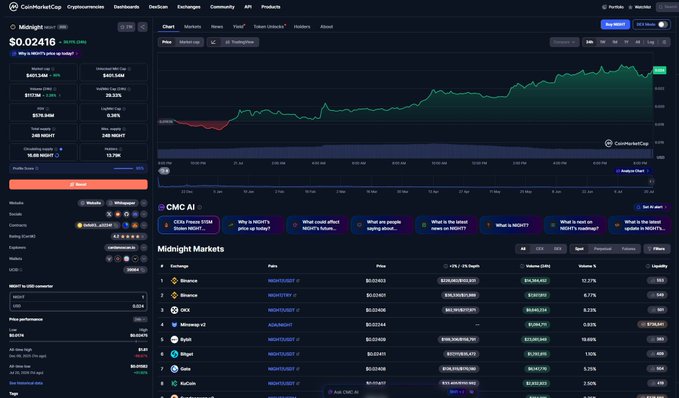This screenshot has height=398, width=679.
Task: Open the Compare dropdown
Action: (564, 42)
